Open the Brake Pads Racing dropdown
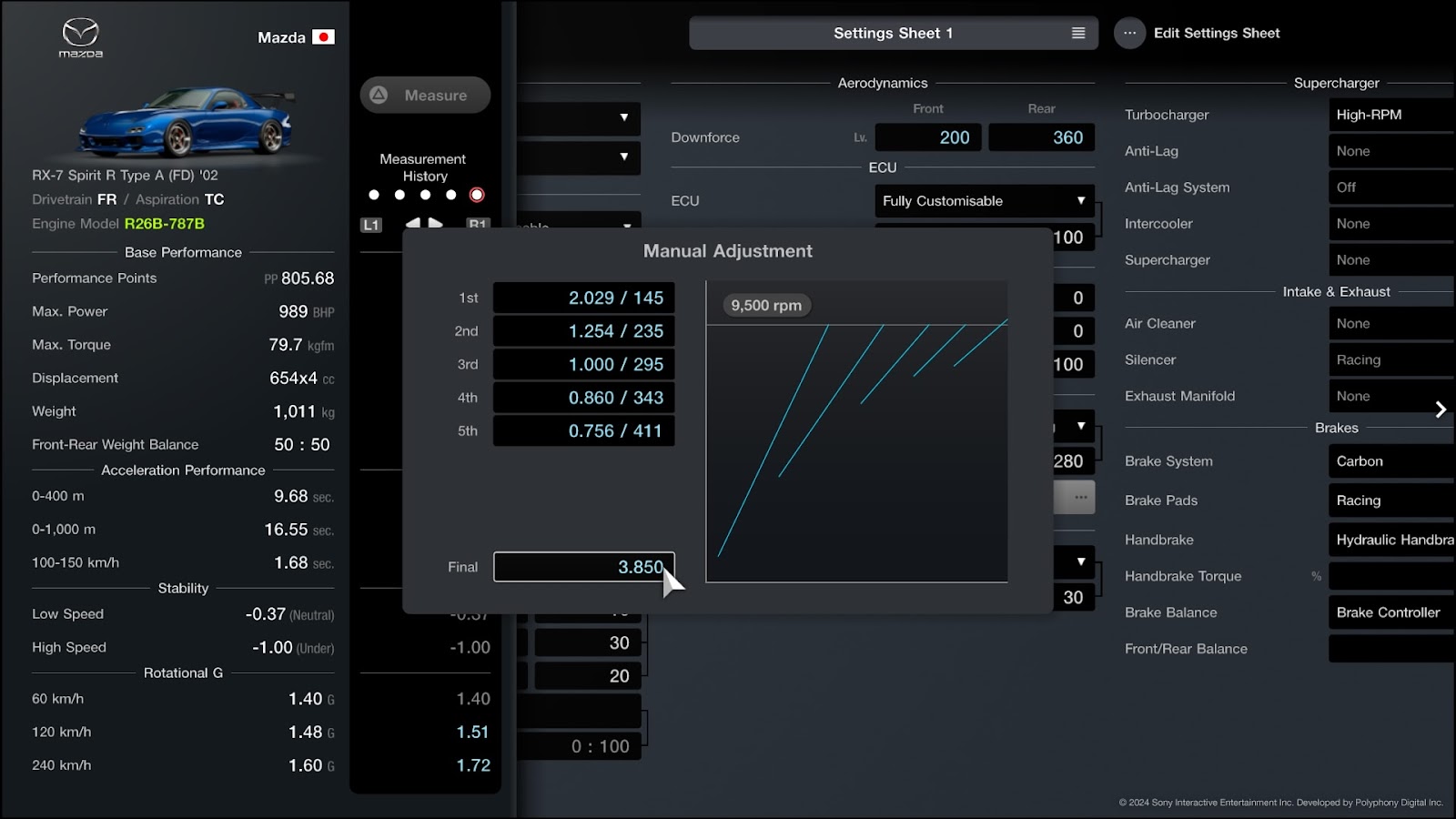The width and height of the screenshot is (1456, 819). coord(1391,500)
